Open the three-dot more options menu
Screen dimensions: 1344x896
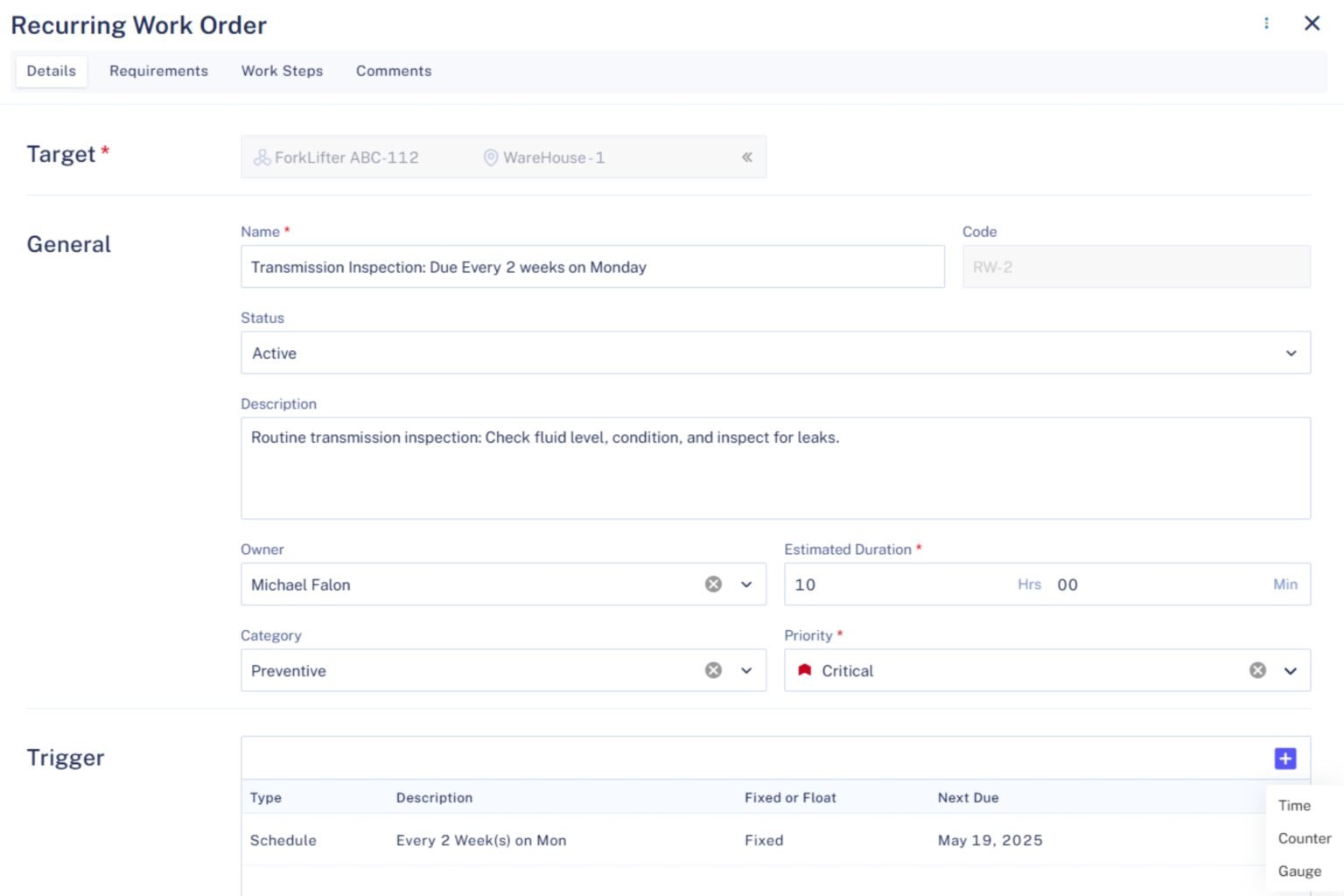point(1266,24)
